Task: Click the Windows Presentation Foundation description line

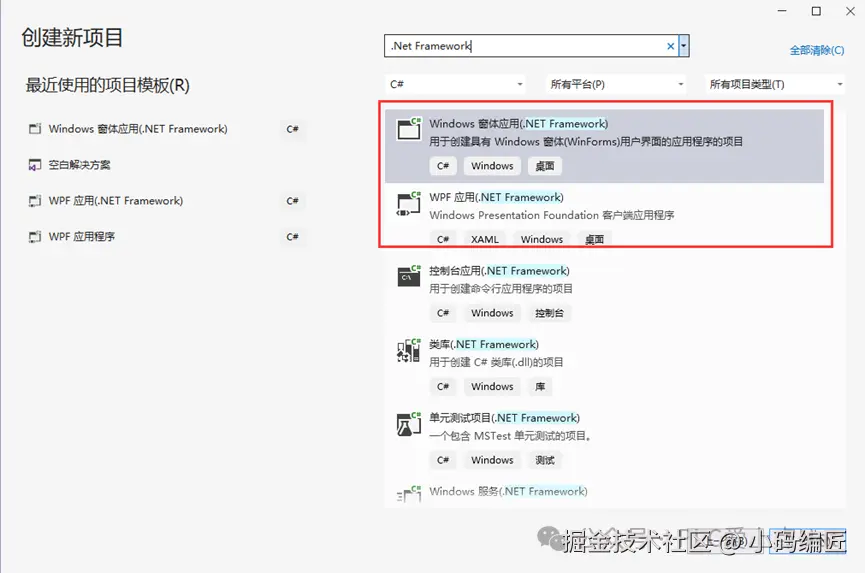Action: 552,215
